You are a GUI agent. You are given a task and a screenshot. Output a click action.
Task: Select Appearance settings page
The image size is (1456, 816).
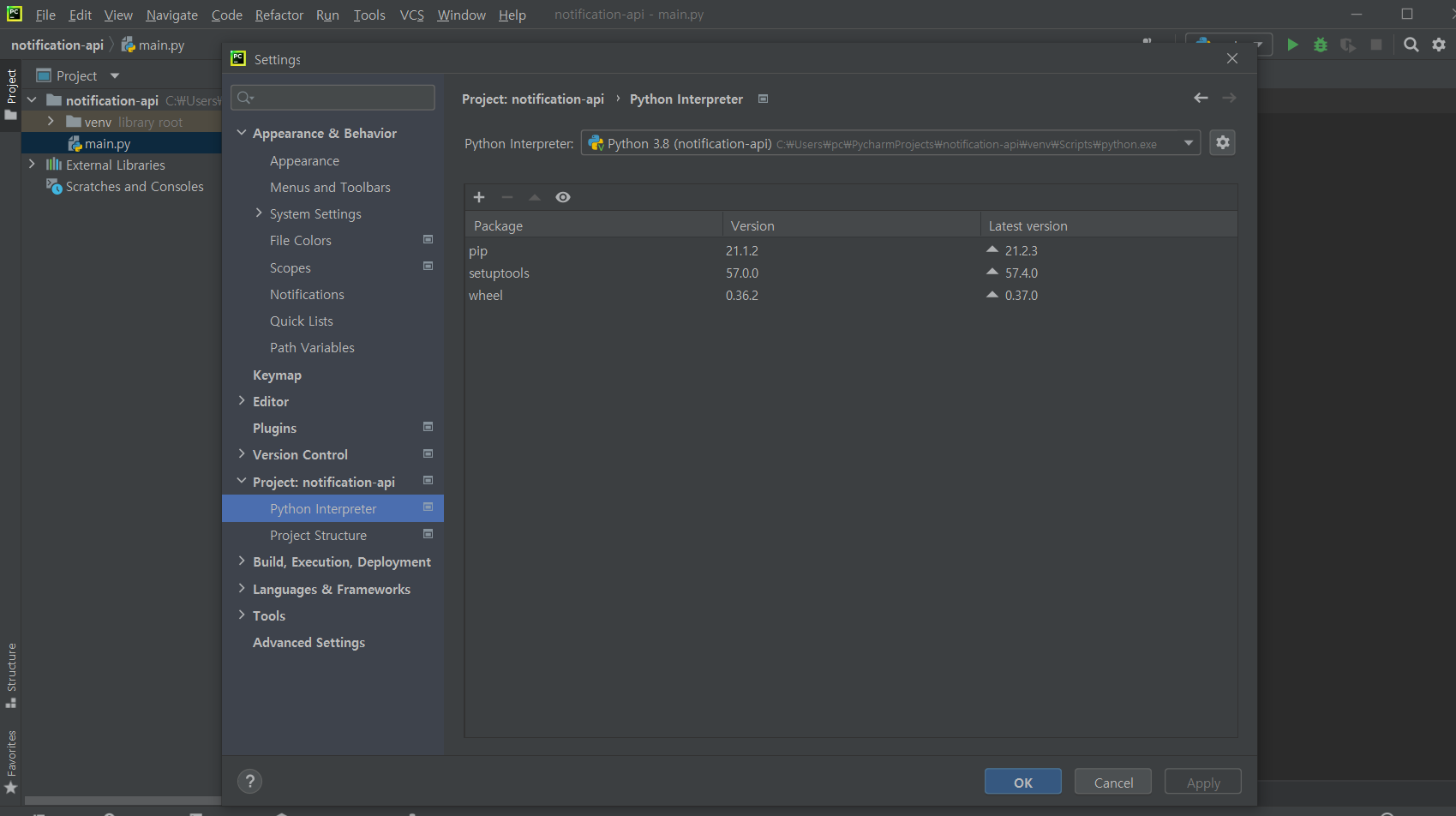(304, 161)
